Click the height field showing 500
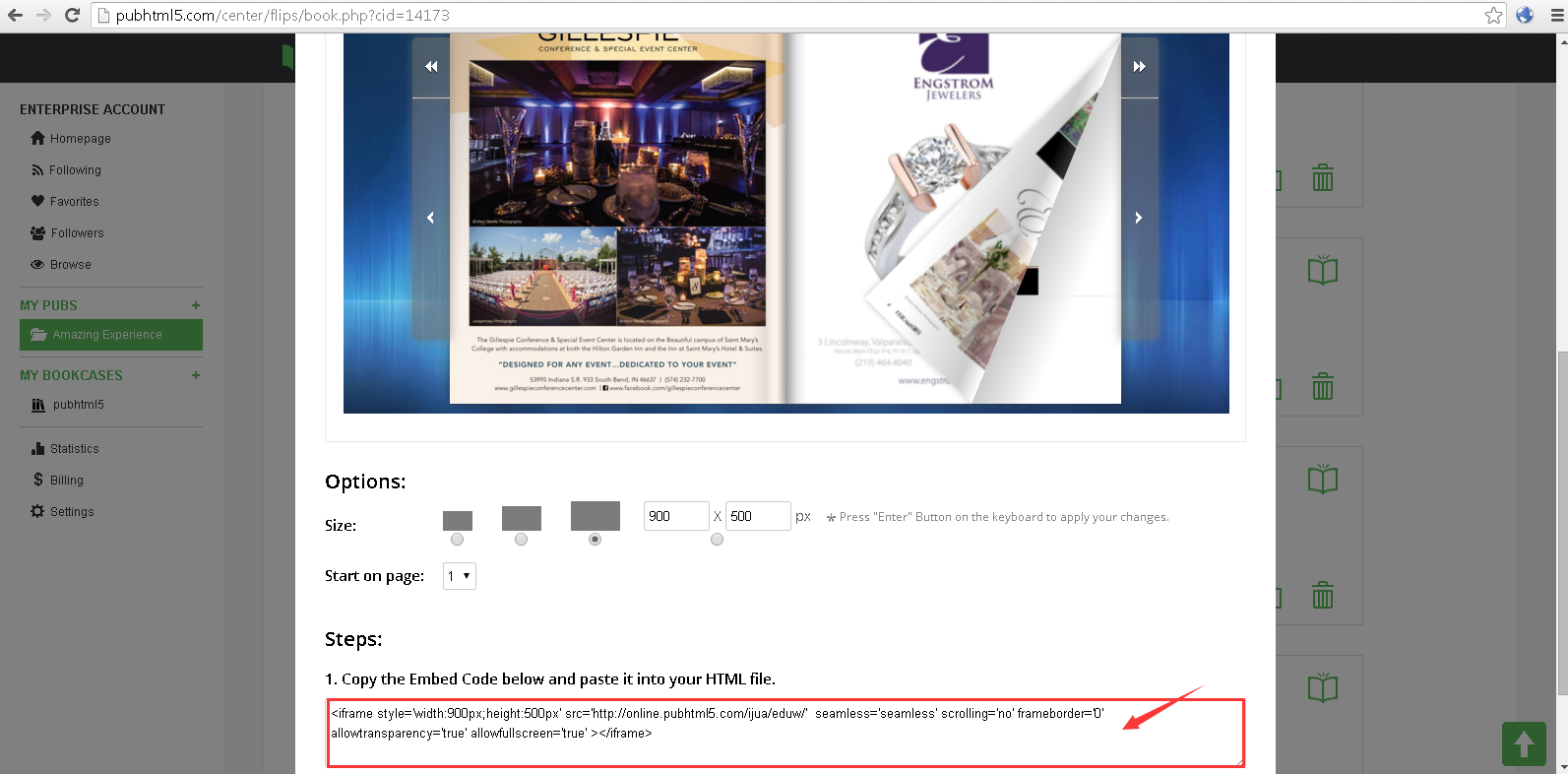Viewport: 1568px width, 774px height. click(758, 516)
